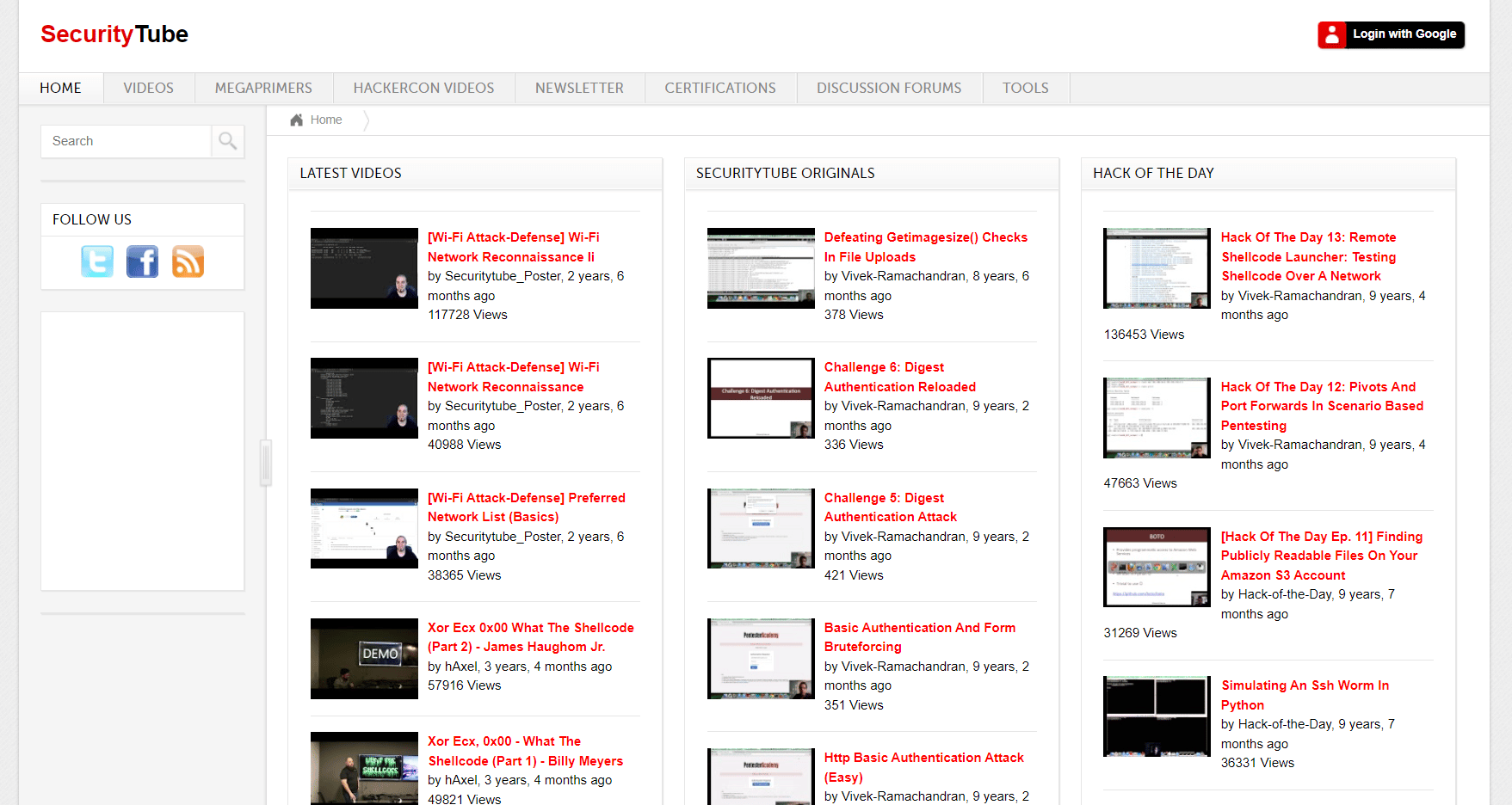Click the SecurityTube logo
Screen dimensions: 1512x805
114,34
